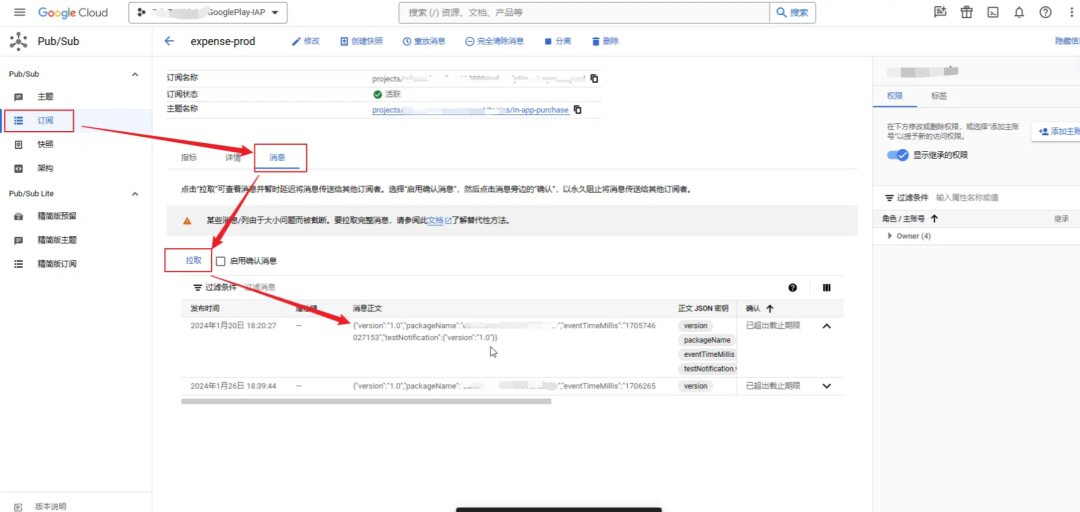Click the 搜索 search button
The width and height of the screenshot is (1080, 512).
[x=793, y=12]
